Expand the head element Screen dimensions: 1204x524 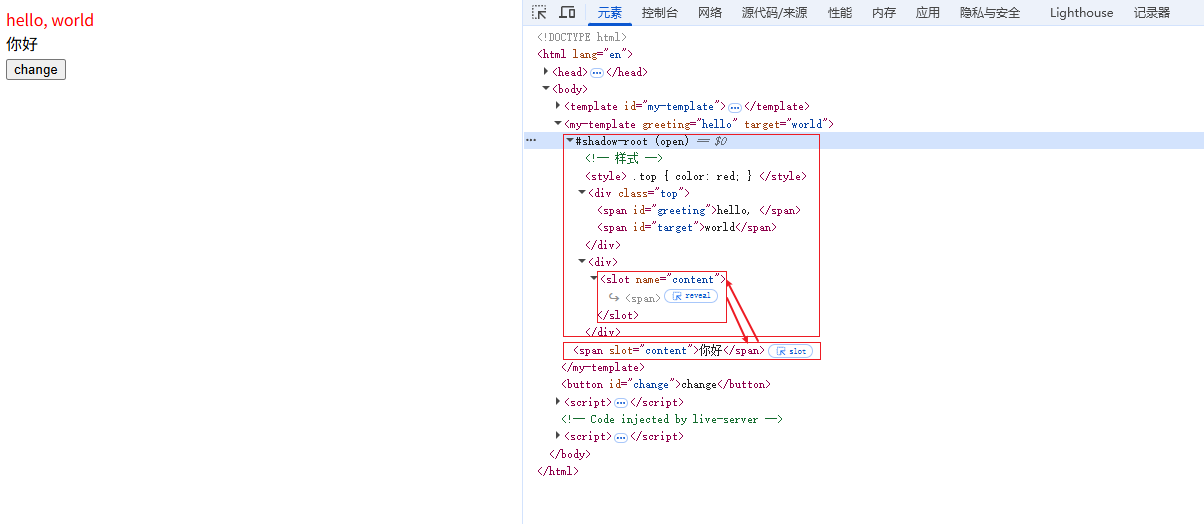tap(547, 71)
